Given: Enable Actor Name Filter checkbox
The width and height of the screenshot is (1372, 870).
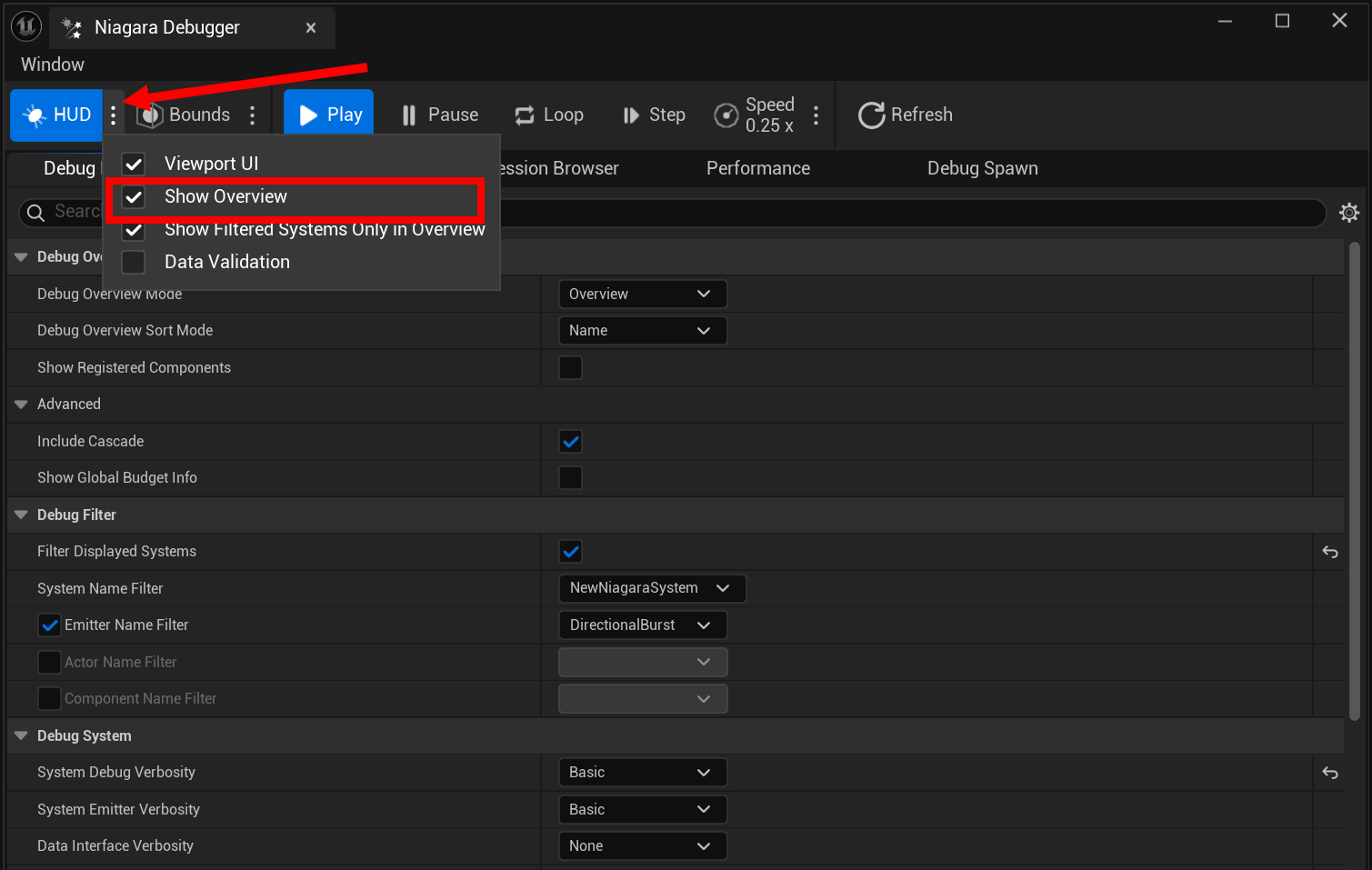Looking at the screenshot, I should pyautogui.click(x=49, y=662).
